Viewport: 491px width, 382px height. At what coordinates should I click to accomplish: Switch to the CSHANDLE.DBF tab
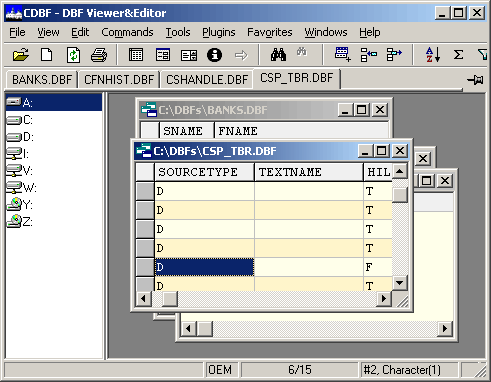(207, 80)
